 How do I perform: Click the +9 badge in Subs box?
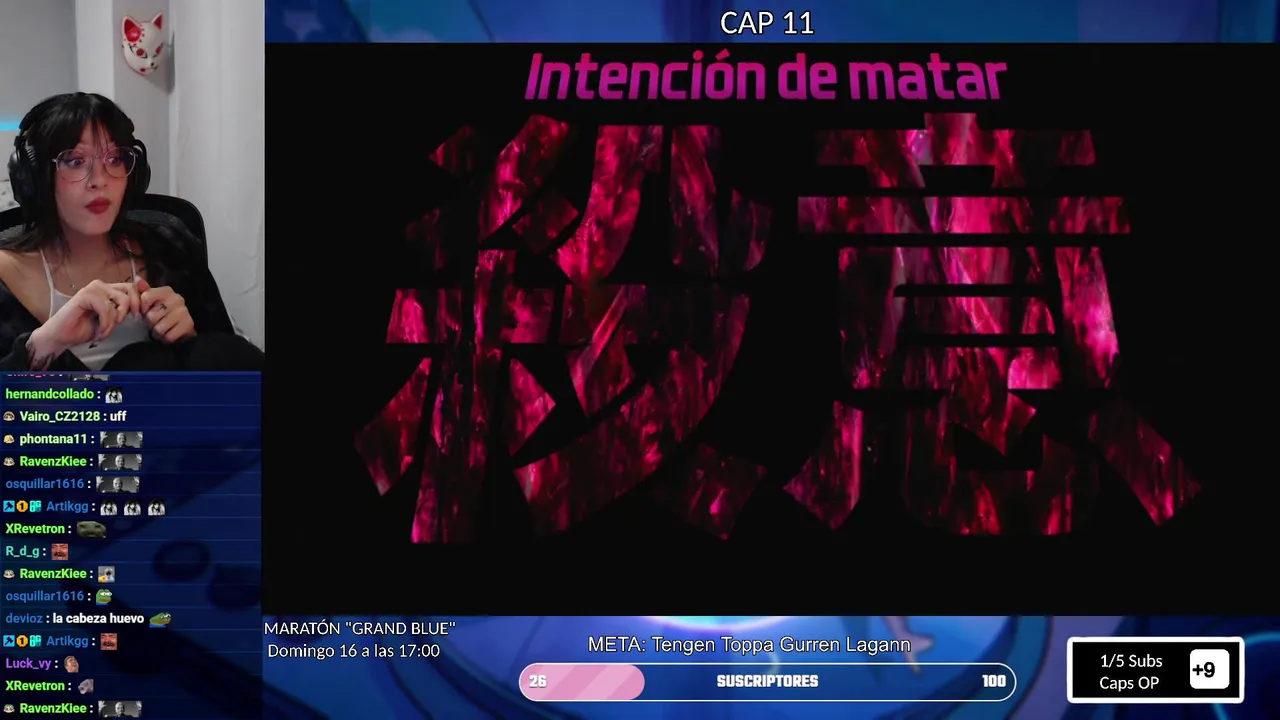1208,670
